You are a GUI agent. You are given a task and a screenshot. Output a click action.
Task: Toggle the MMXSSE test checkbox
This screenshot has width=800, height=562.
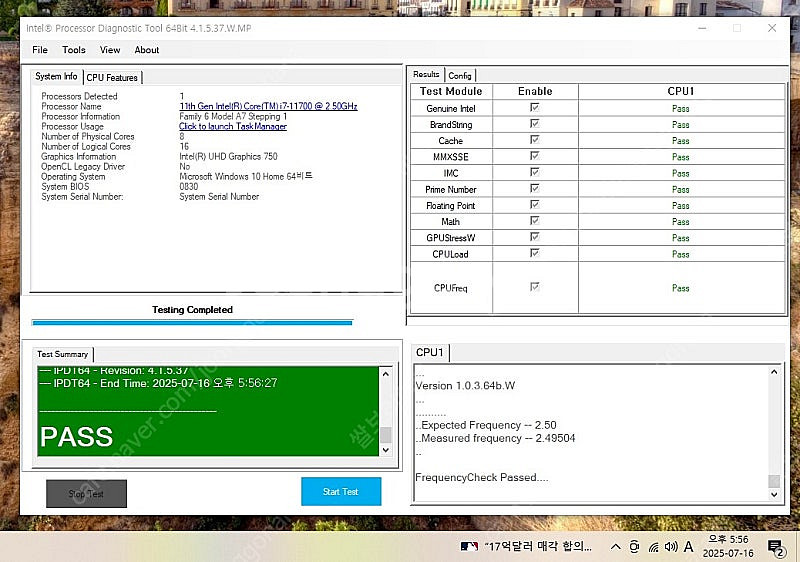(x=535, y=156)
